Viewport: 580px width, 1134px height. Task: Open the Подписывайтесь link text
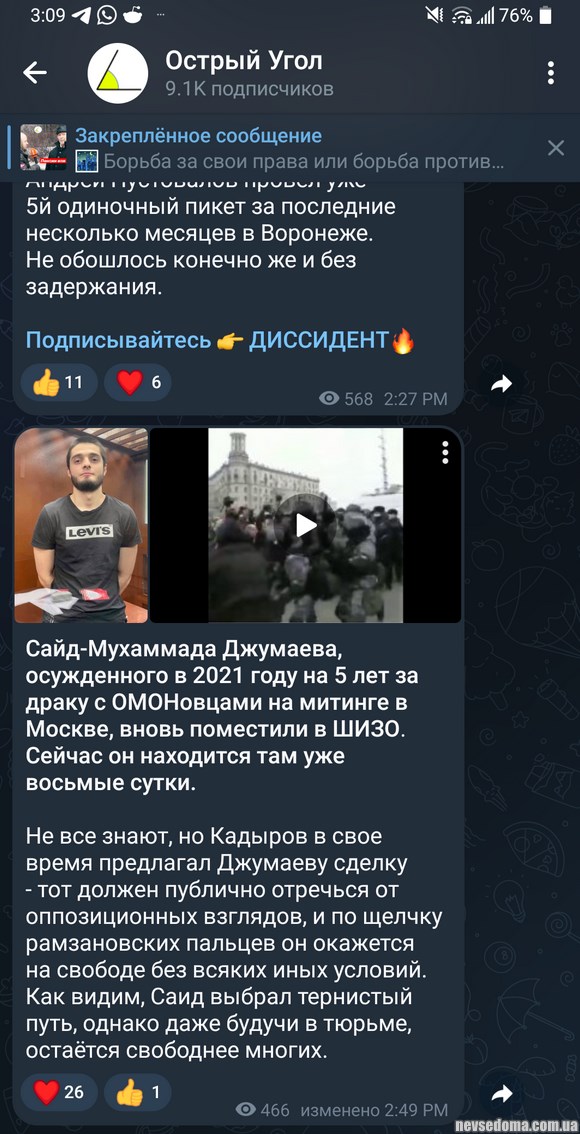coord(118,340)
